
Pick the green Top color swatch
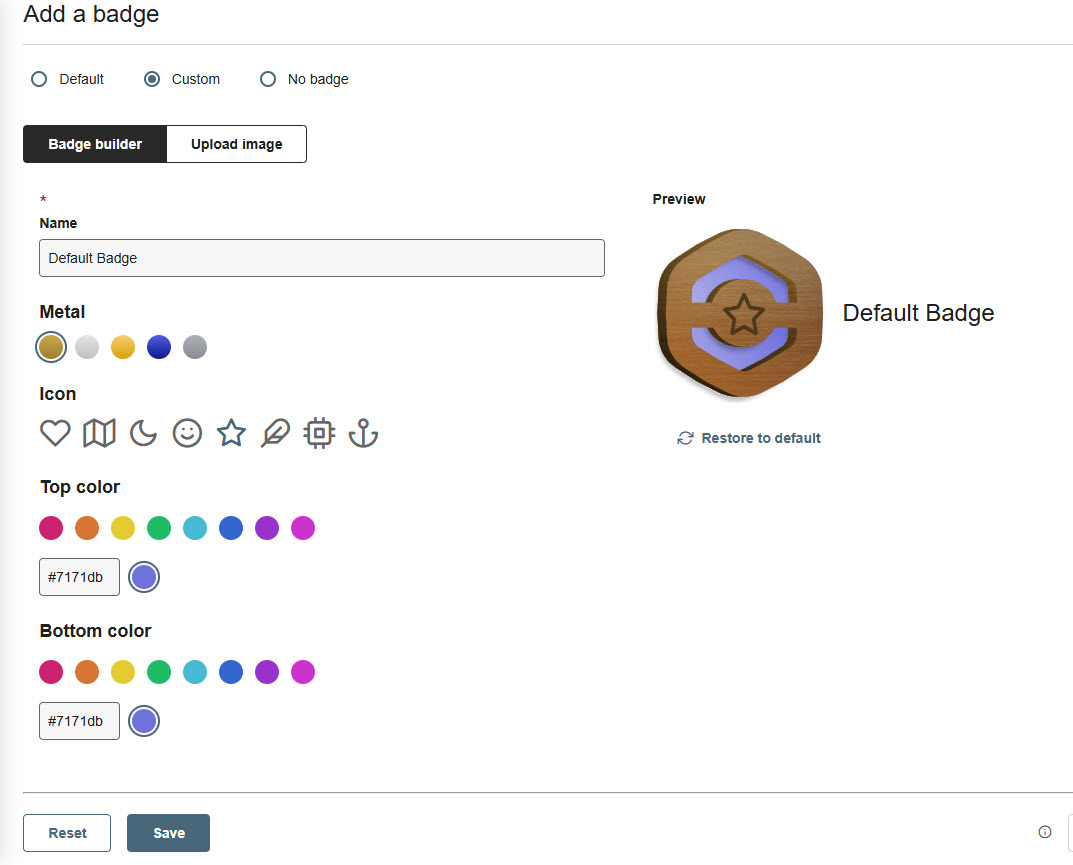[x=159, y=528]
